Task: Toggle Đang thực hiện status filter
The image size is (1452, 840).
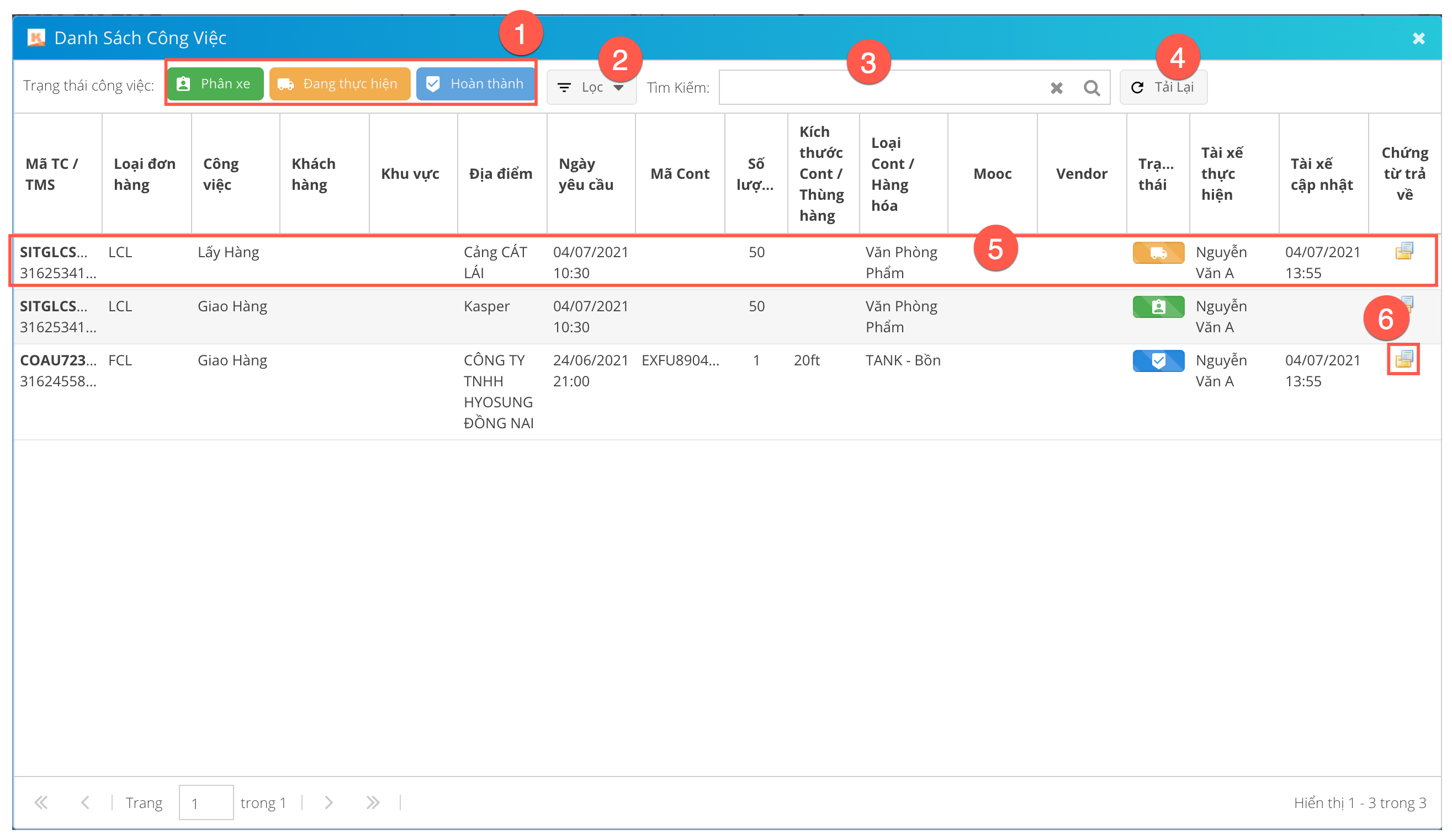Action: [340, 84]
